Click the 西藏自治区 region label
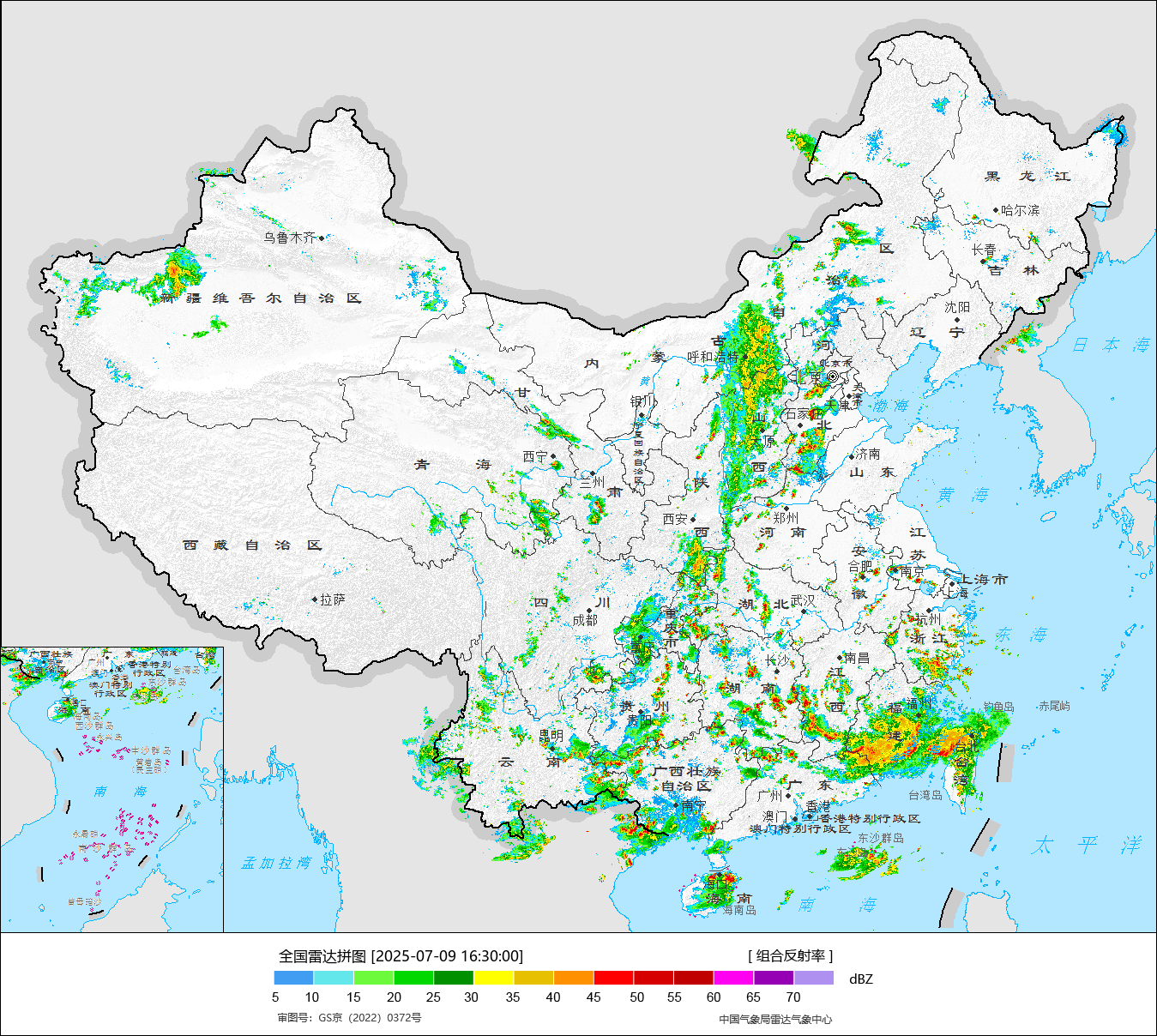The image size is (1157, 1036). point(252,545)
